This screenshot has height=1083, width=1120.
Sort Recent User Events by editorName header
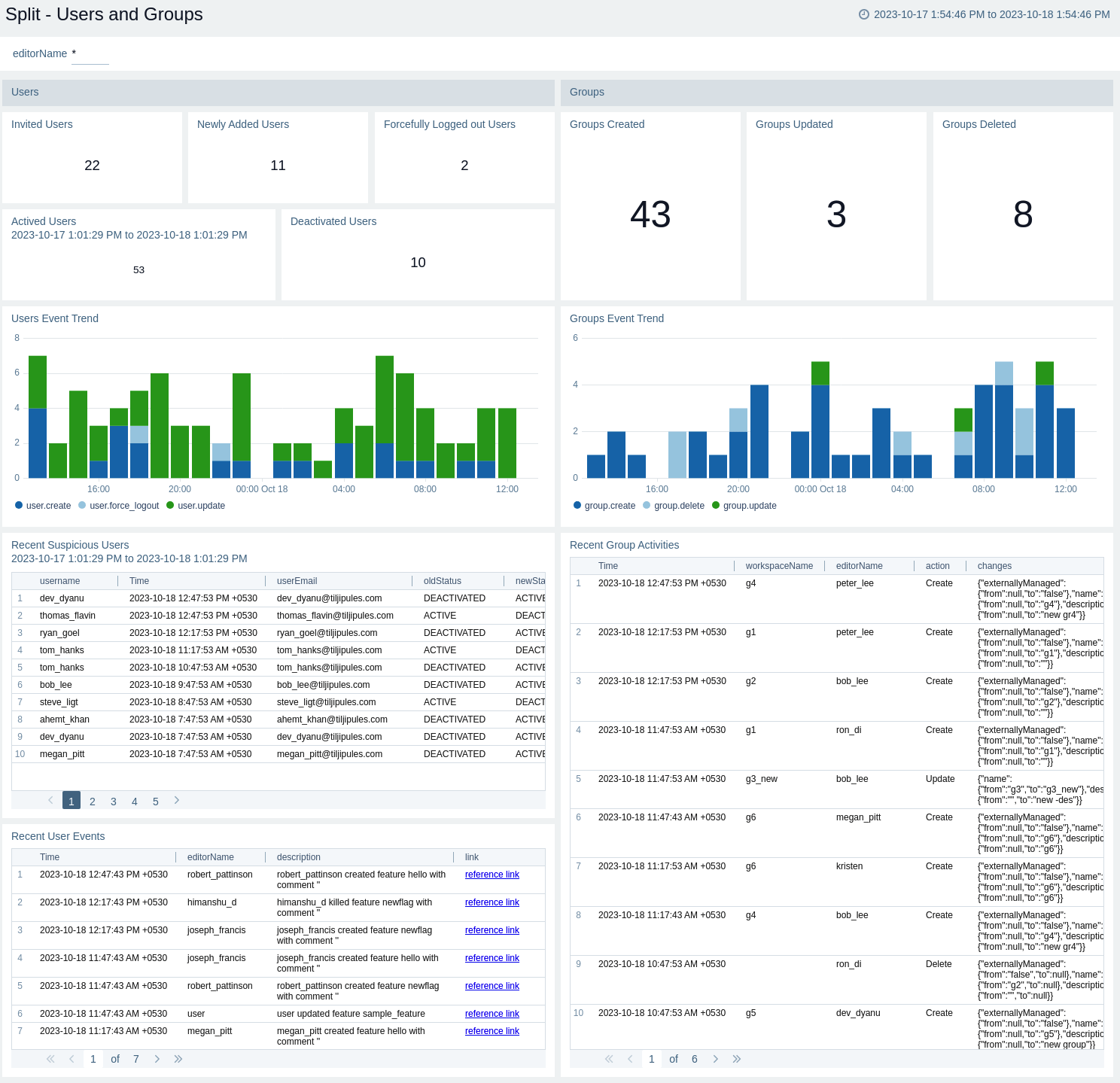pos(211,857)
